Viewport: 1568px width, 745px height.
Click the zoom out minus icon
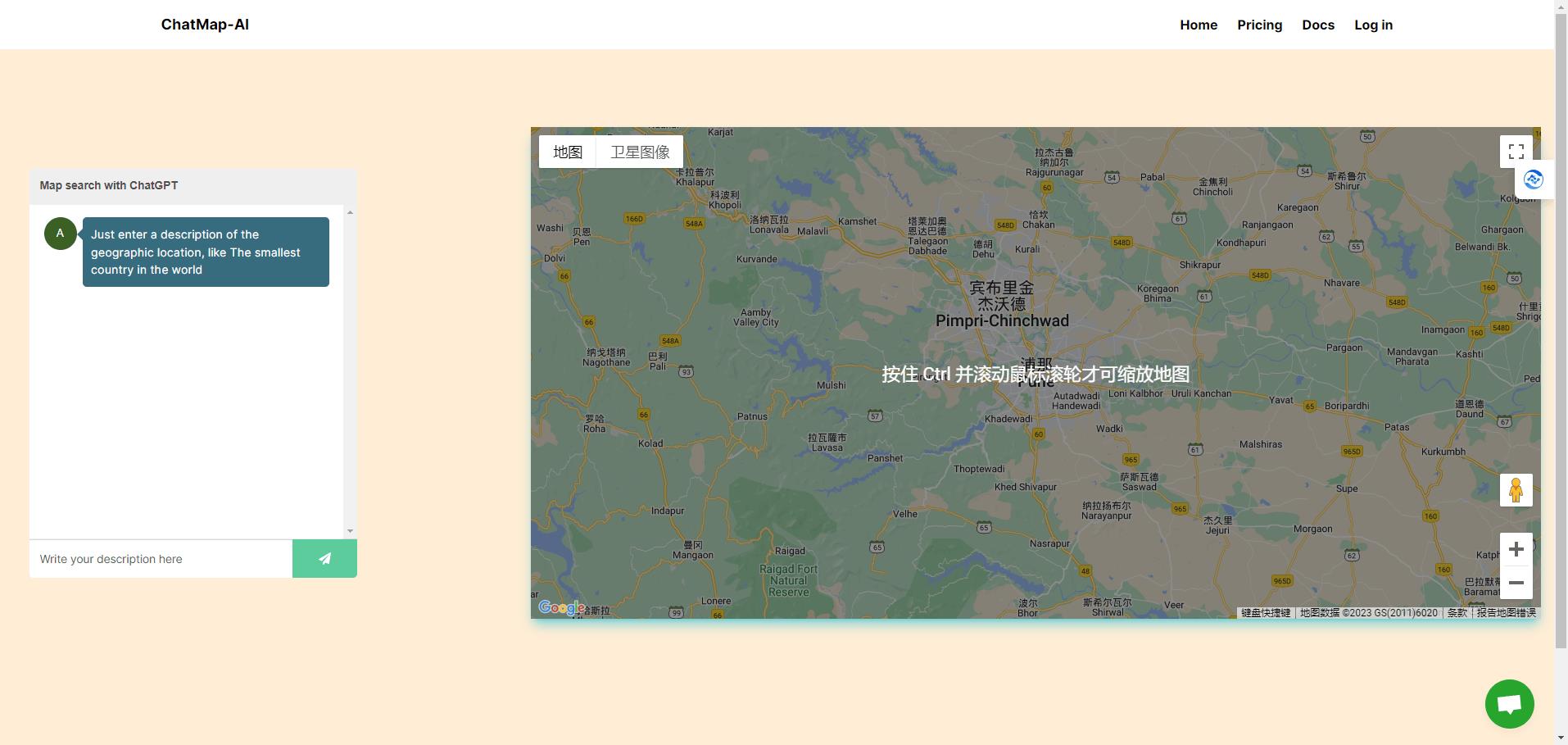pos(1515,583)
